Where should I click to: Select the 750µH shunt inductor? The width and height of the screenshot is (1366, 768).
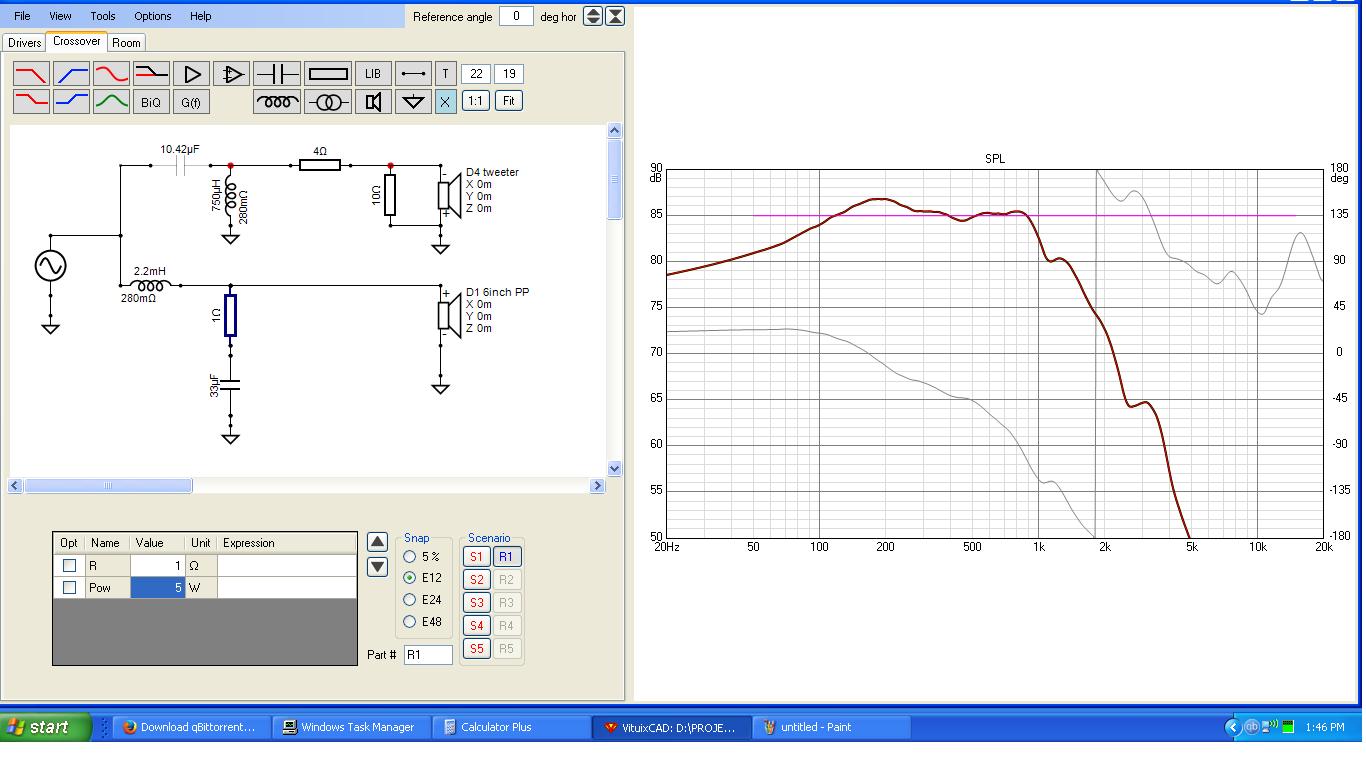[231, 195]
